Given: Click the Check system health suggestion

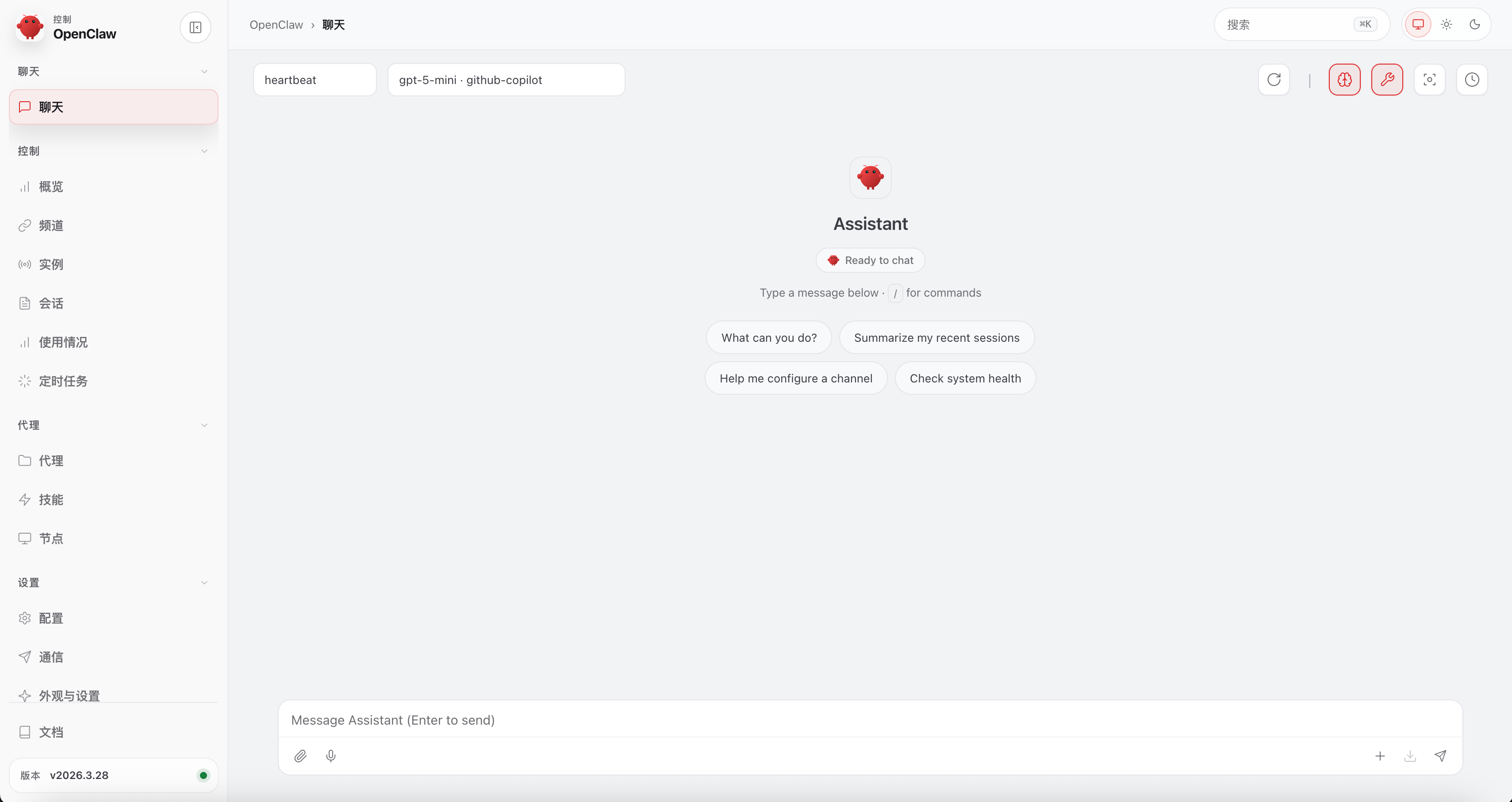Looking at the screenshot, I should point(965,378).
